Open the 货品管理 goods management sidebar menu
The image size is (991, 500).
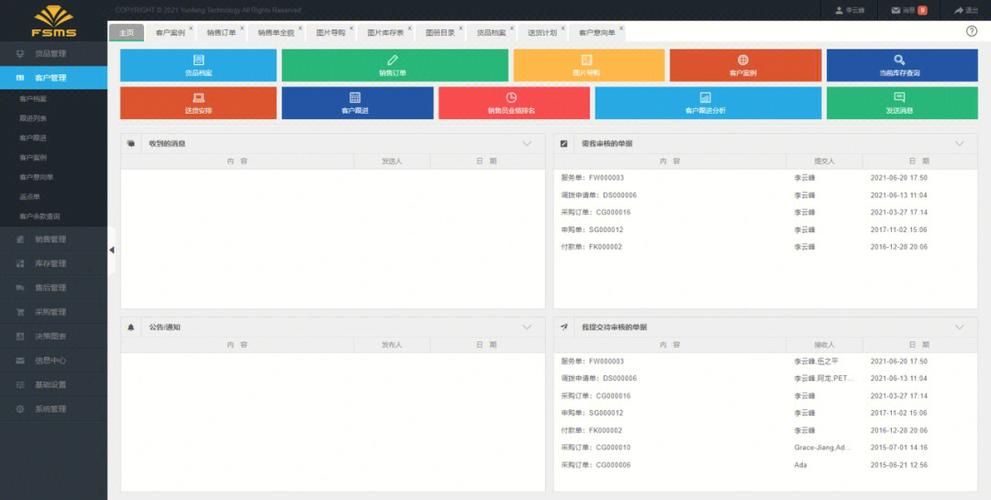pos(53,54)
